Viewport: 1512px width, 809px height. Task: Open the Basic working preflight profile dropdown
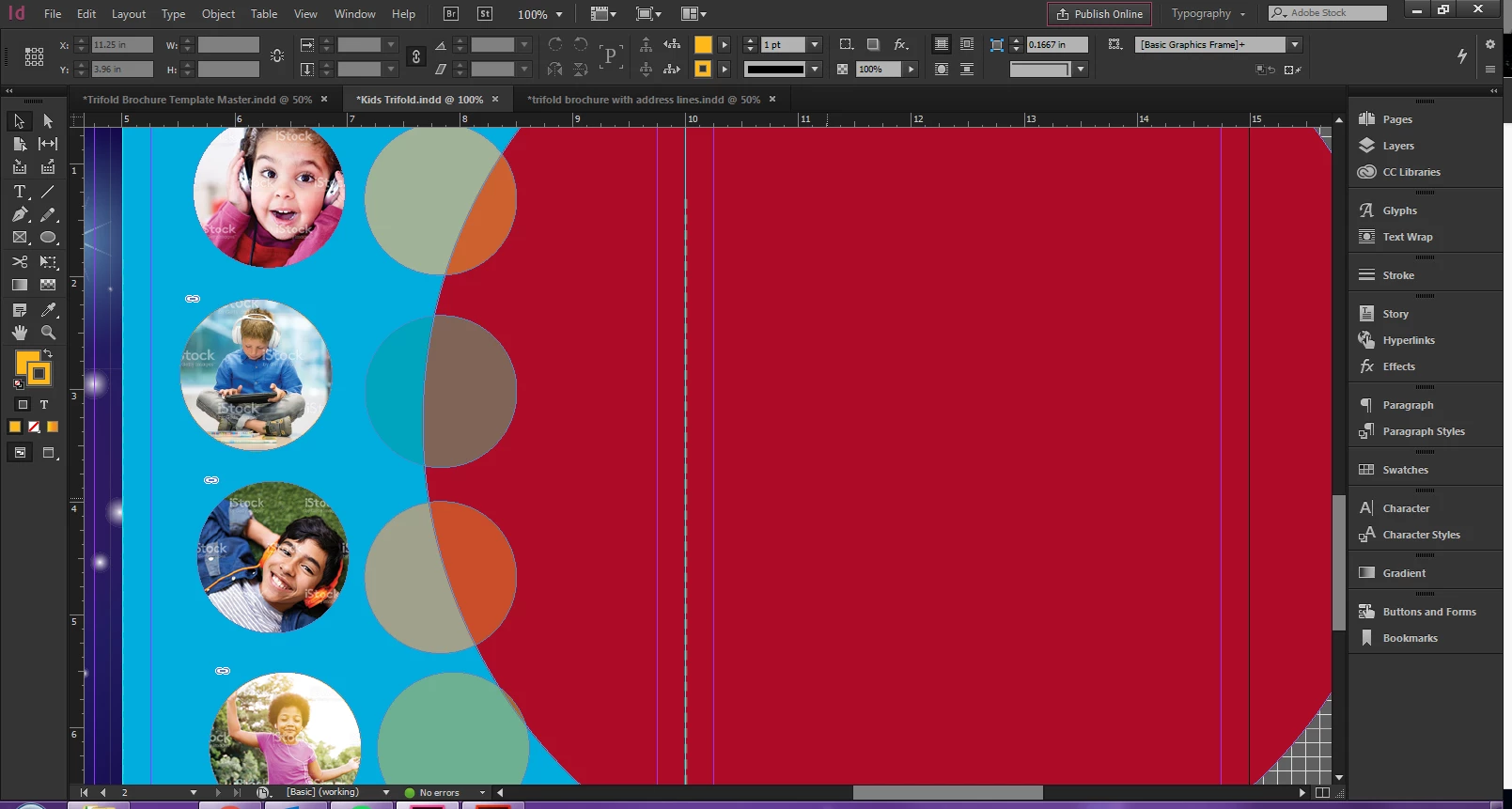pos(386,793)
